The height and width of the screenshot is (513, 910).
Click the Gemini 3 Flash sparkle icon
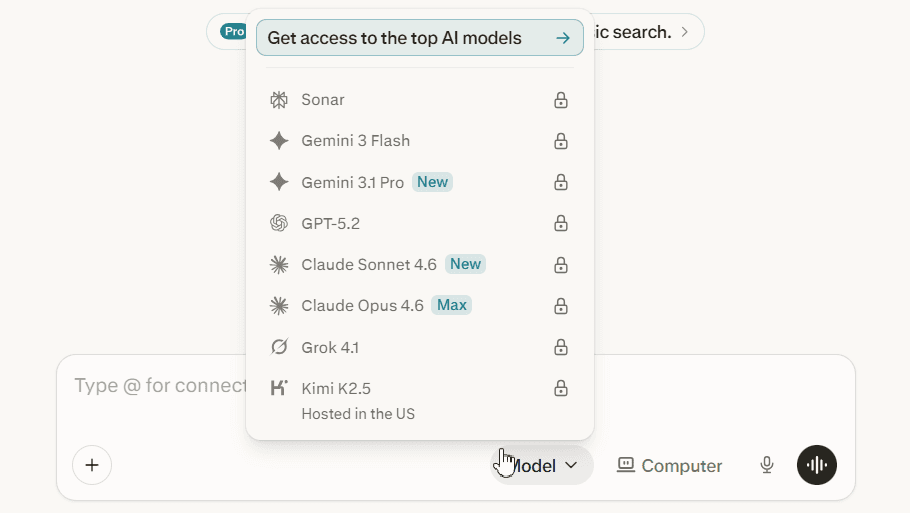click(279, 141)
